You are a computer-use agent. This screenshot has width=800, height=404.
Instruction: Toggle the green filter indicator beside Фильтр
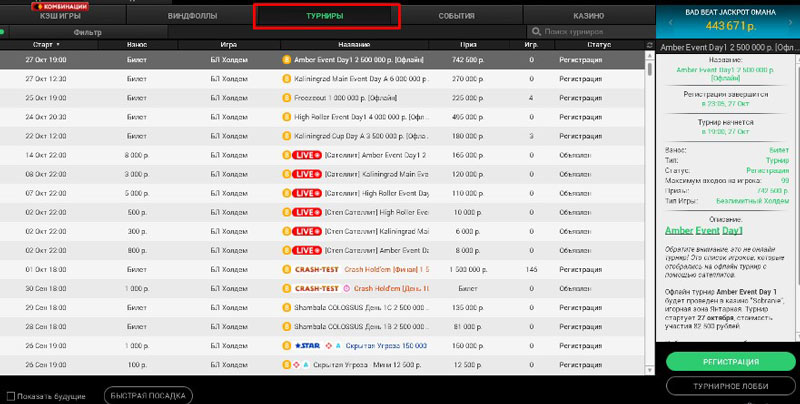click(x=4, y=32)
